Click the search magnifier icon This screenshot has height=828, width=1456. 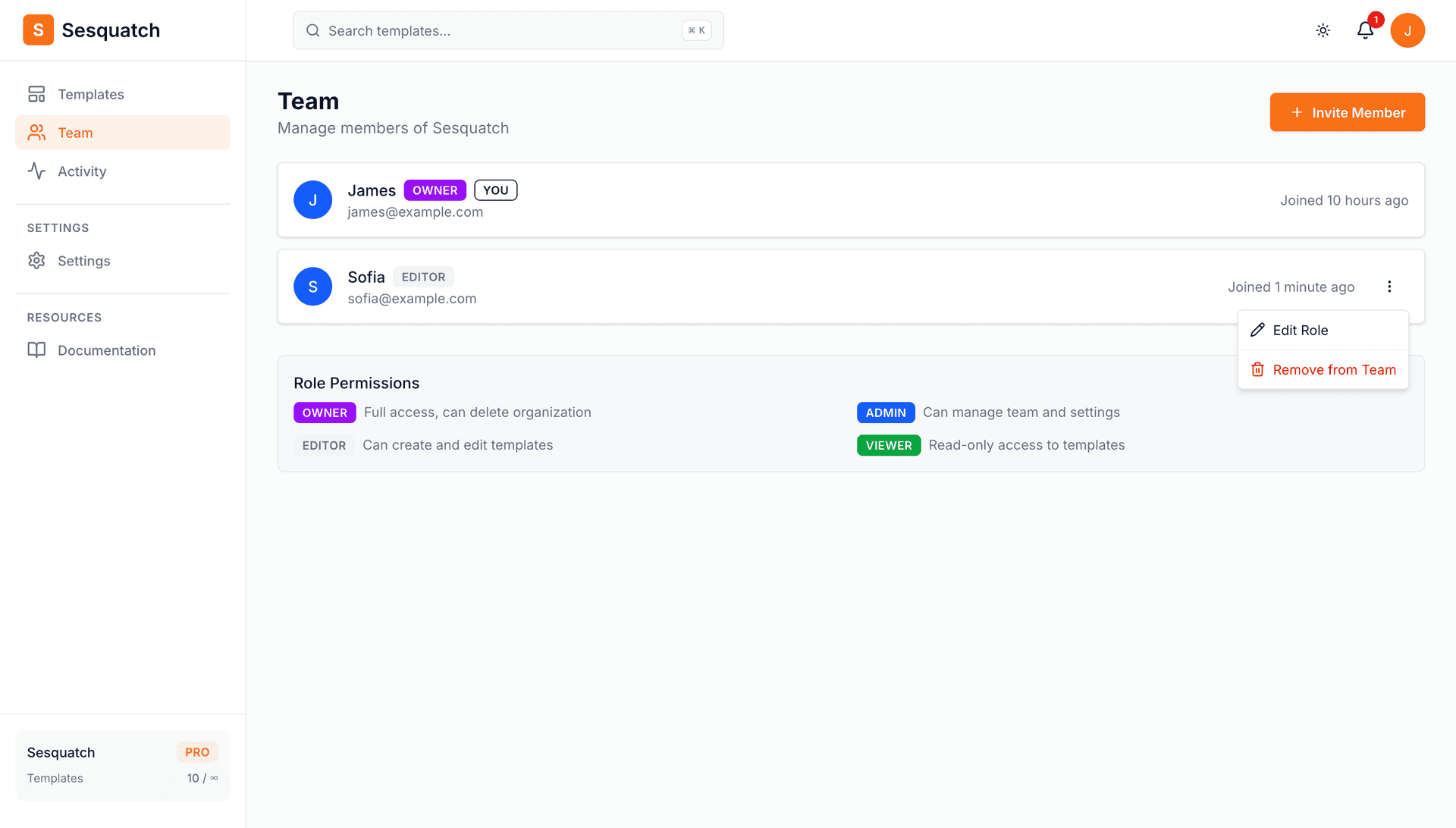point(312,30)
